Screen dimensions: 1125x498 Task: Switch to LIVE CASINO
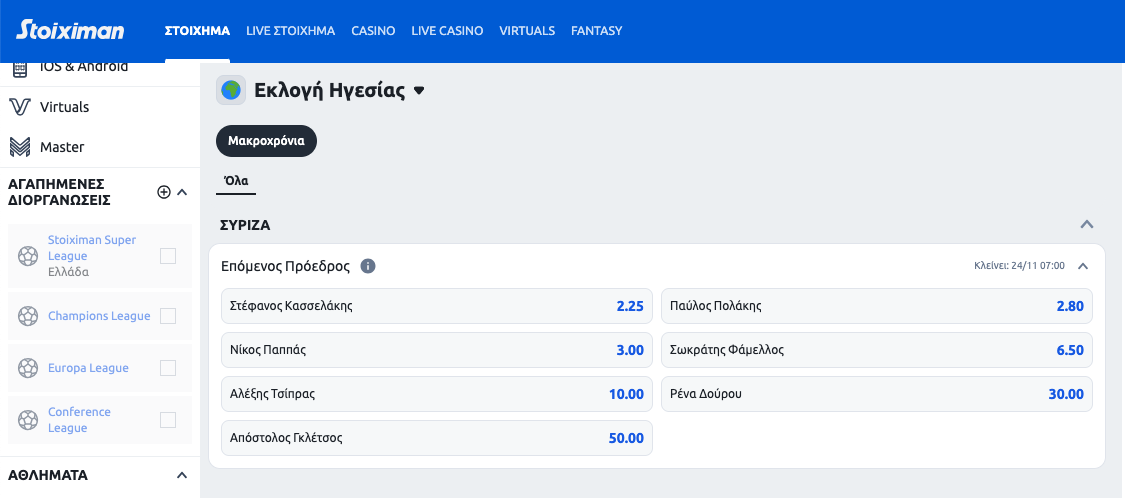click(x=447, y=31)
